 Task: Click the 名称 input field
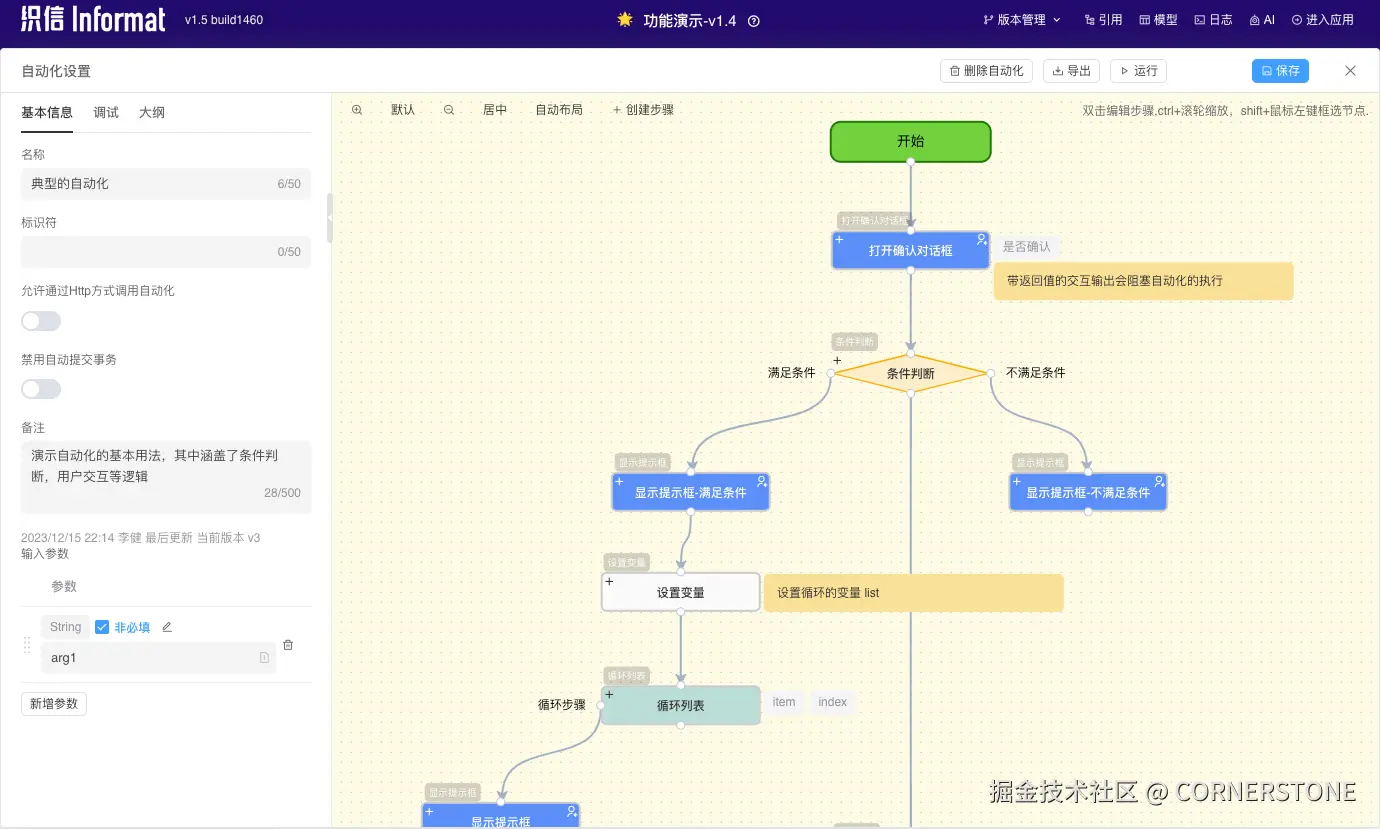coord(166,184)
